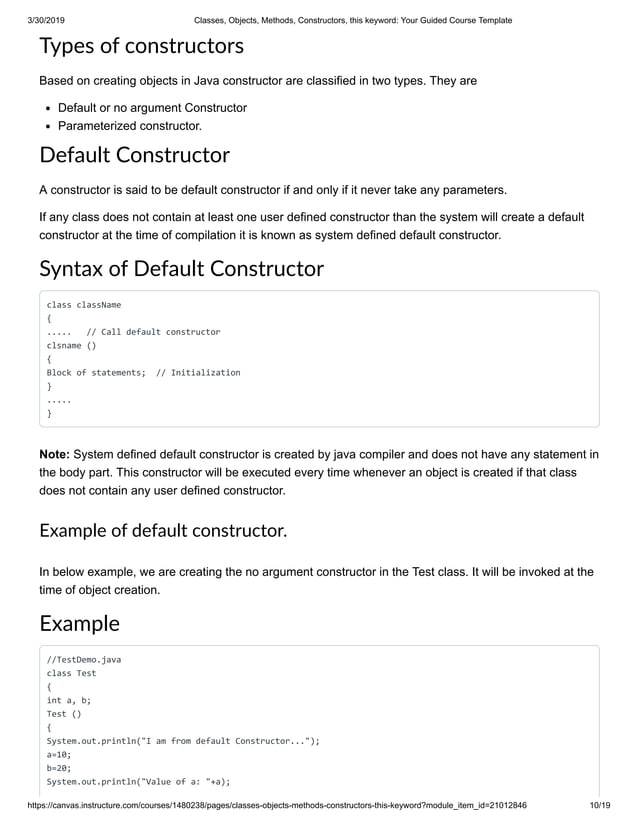
Task: Click the bold 'Note:' label
Action: click(x=54, y=455)
